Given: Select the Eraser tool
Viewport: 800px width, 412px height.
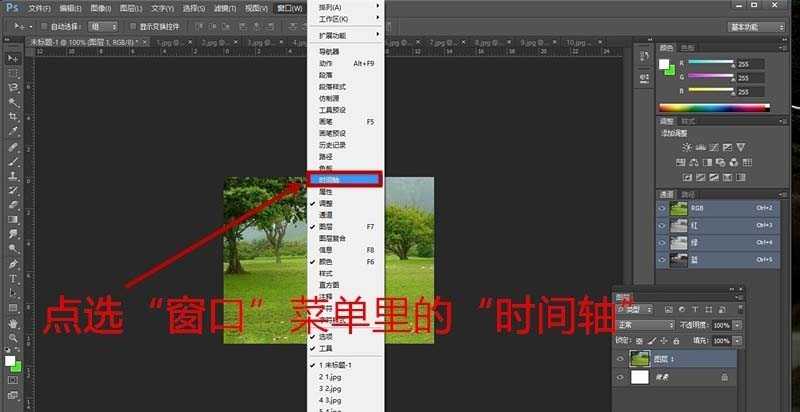Looking at the screenshot, I should click(x=13, y=205).
